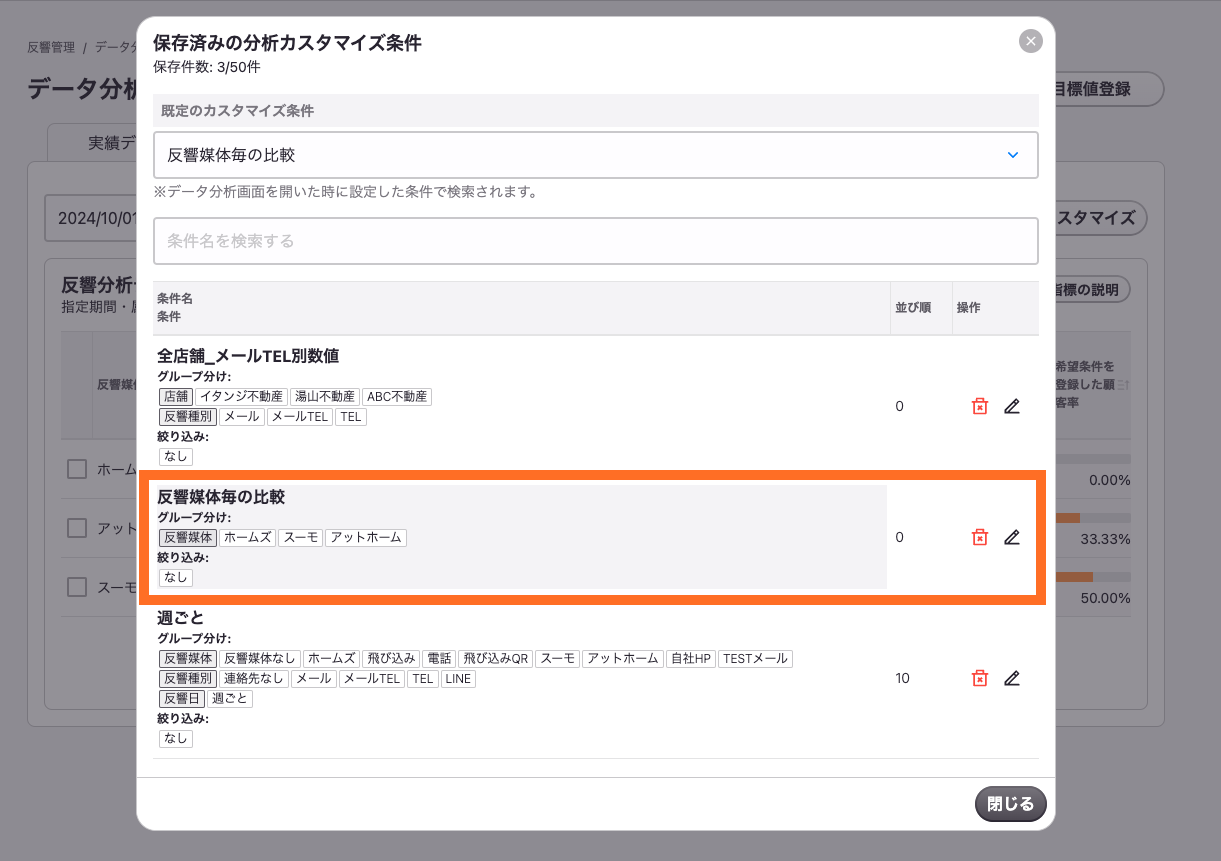
Task: Edit the 反響媒体毎の比較 saved condition
Action: coord(1012,537)
